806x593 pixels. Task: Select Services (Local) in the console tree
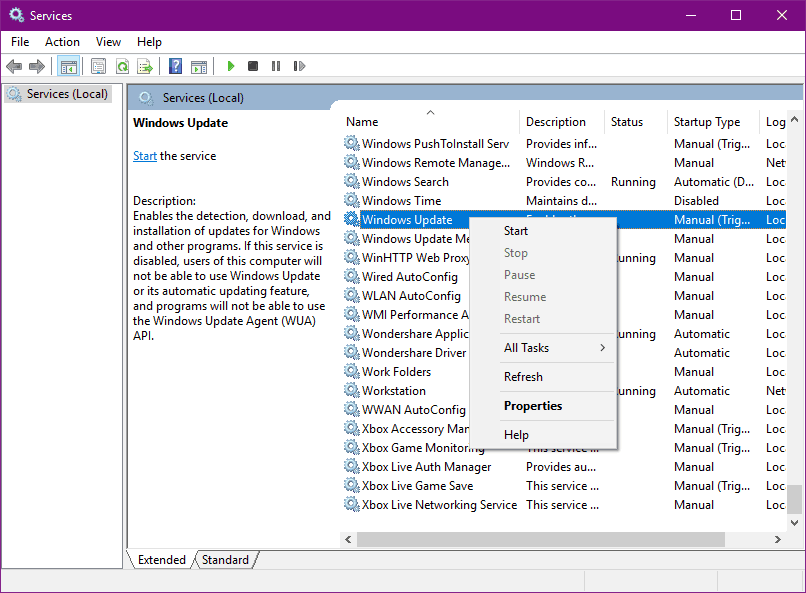pos(66,94)
